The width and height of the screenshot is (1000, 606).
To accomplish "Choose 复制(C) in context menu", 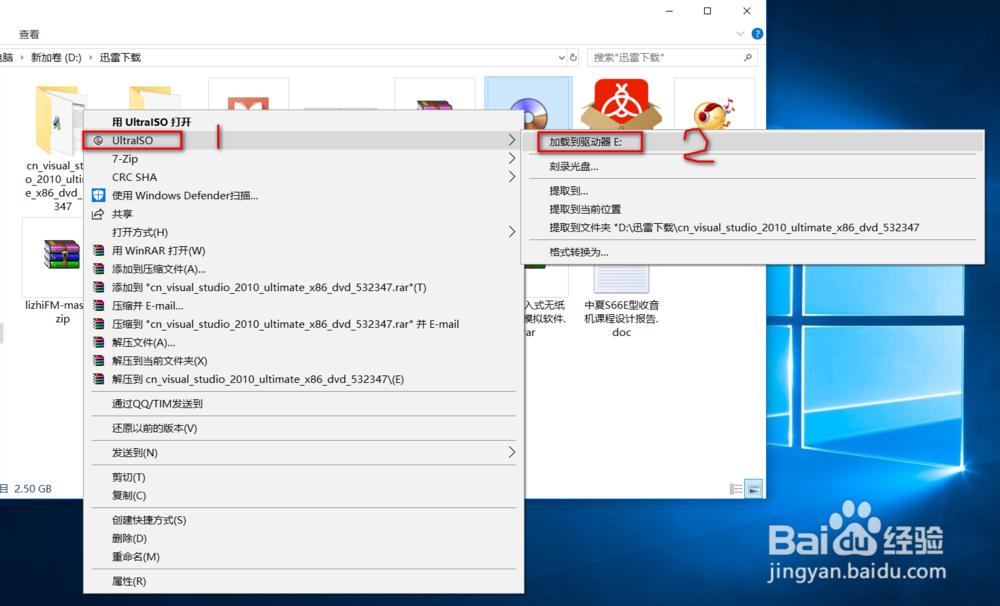I will click(304, 496).
